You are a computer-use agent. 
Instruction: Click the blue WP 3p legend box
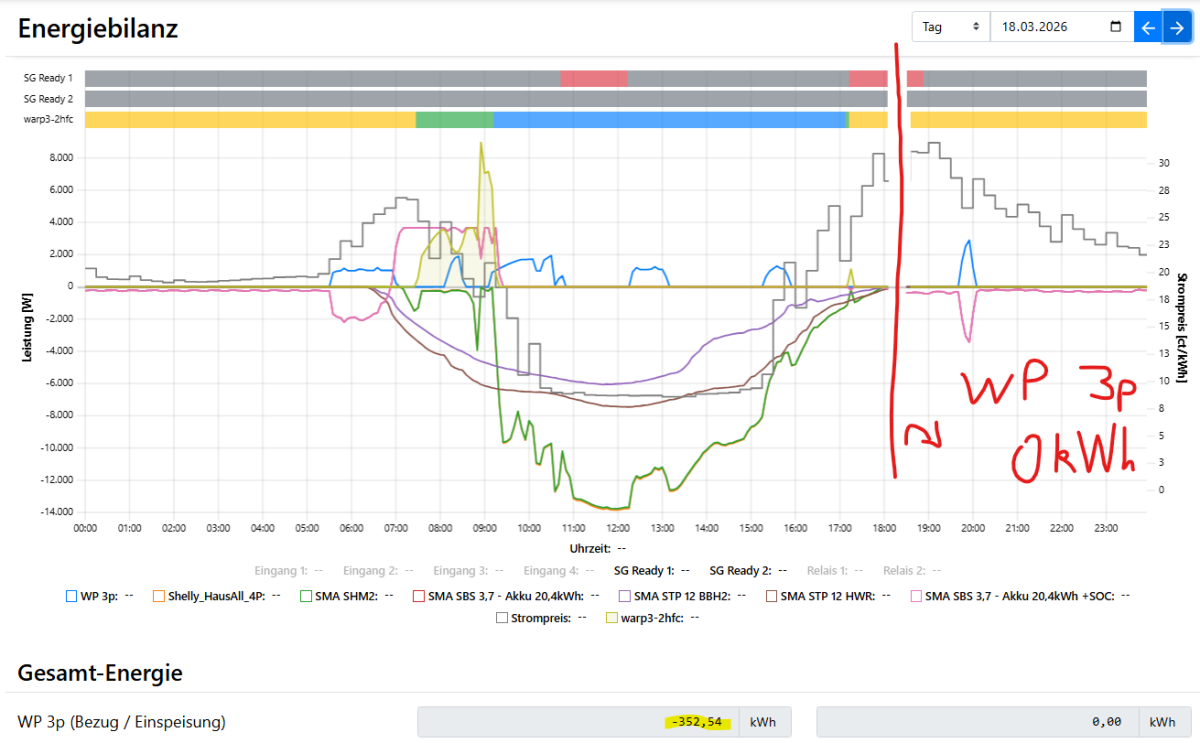(71, 596)
